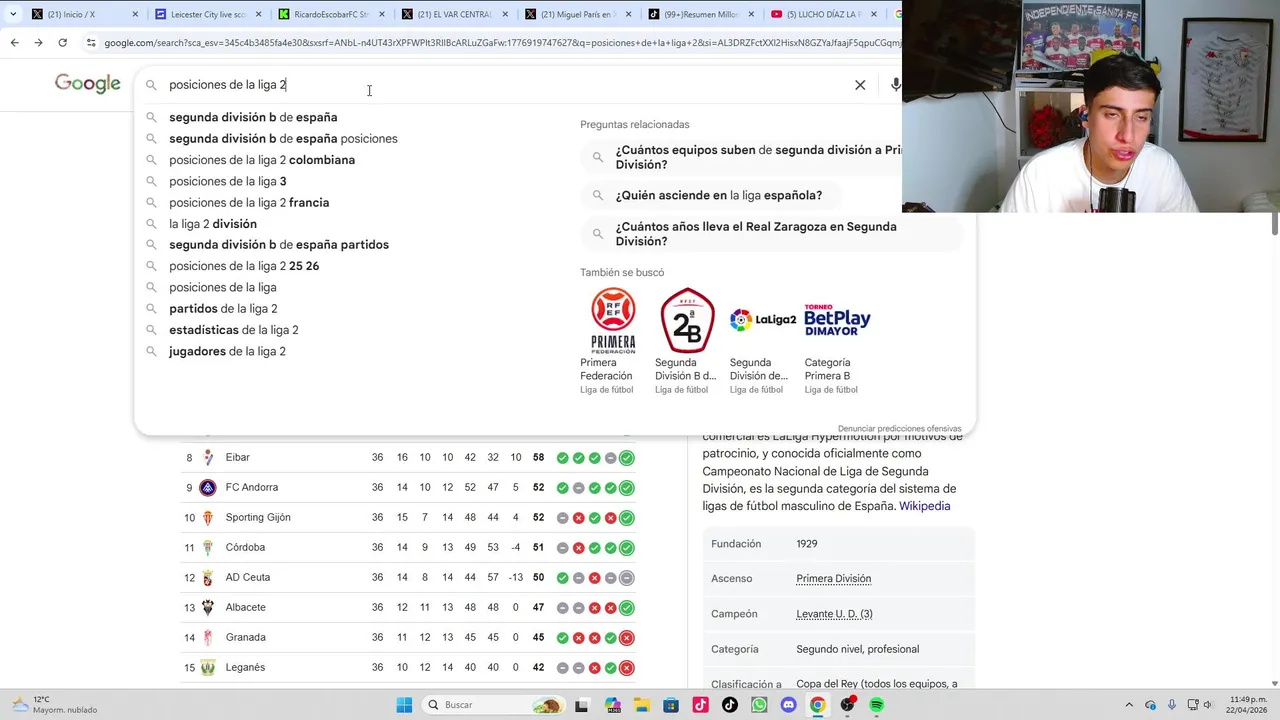Select suggestion 'la liga 2 división'
1280x720 pixels.
pyautogui.click(x=213, y=224)
